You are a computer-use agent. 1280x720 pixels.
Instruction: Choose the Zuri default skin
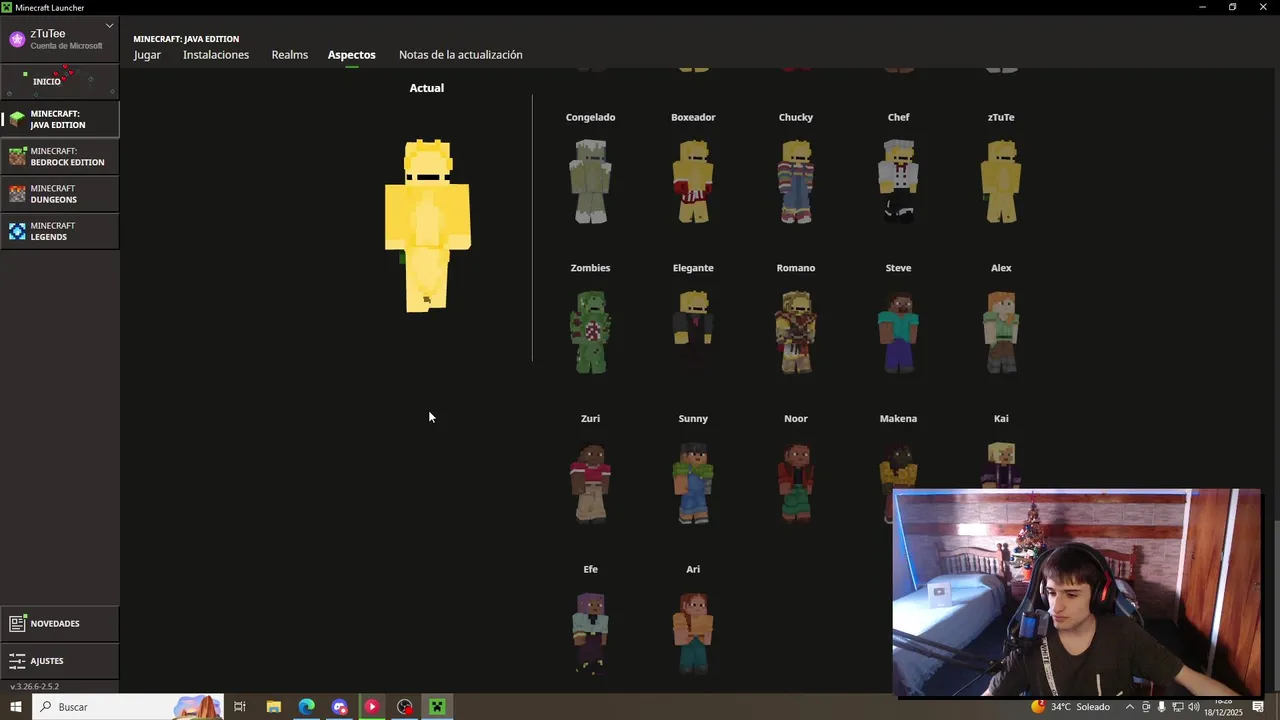[590, 483]
